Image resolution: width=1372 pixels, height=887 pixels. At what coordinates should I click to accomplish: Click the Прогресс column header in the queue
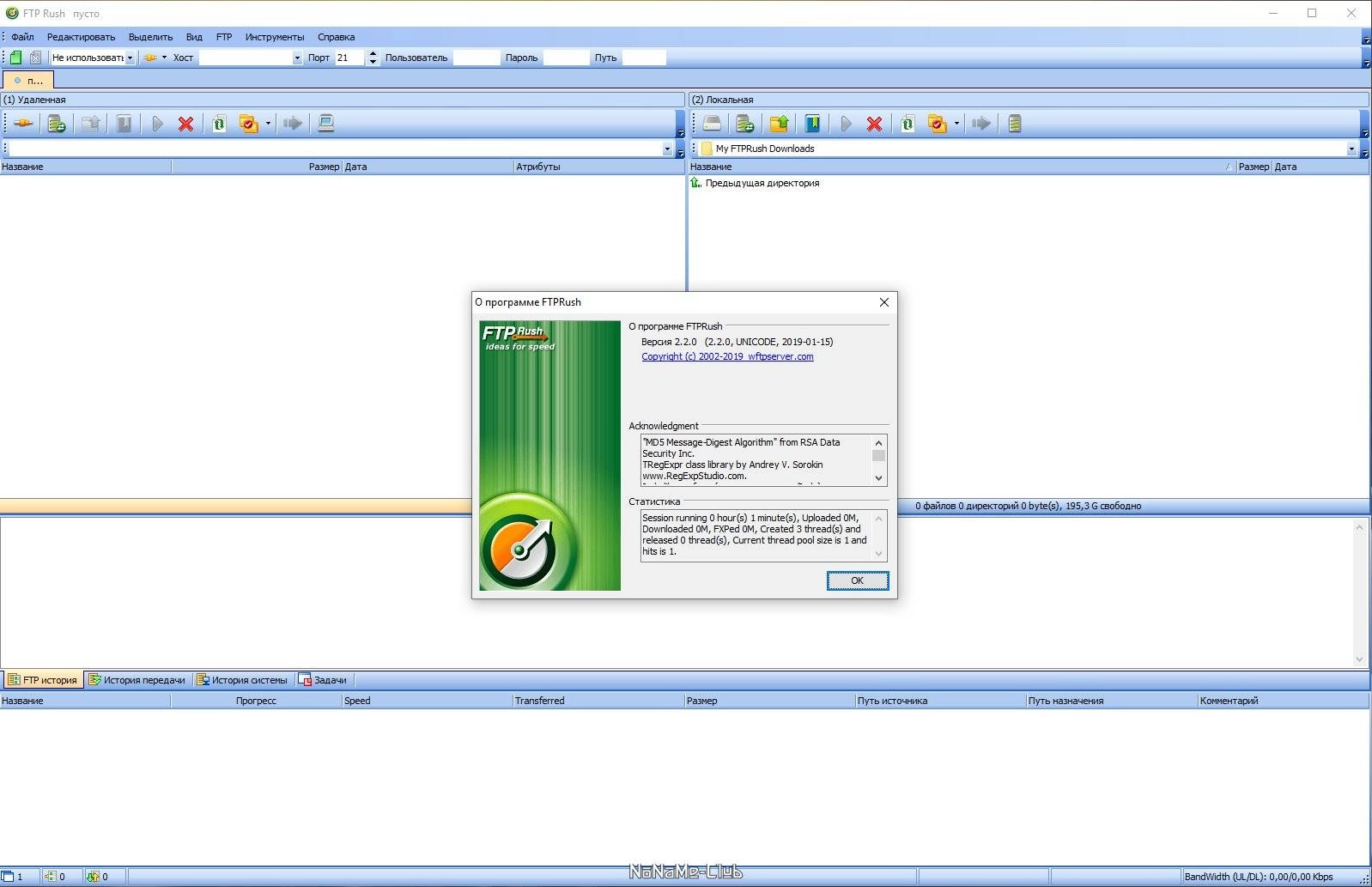pos(256,701)
